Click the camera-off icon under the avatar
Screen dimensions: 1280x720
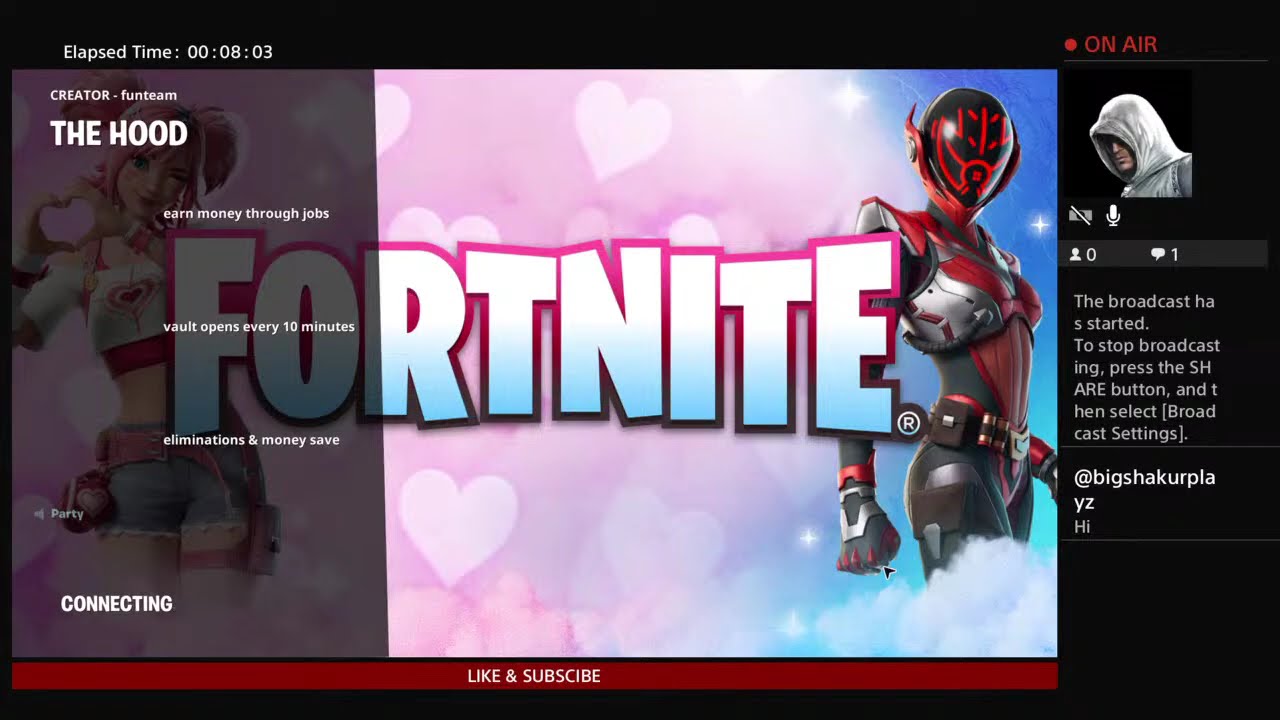(1080, 215)
